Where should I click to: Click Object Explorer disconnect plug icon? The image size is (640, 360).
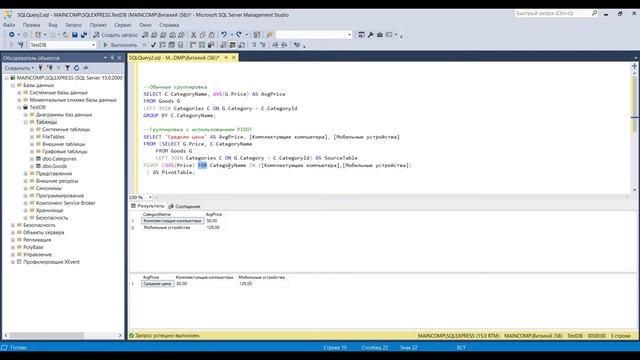(x=49, y=68)
